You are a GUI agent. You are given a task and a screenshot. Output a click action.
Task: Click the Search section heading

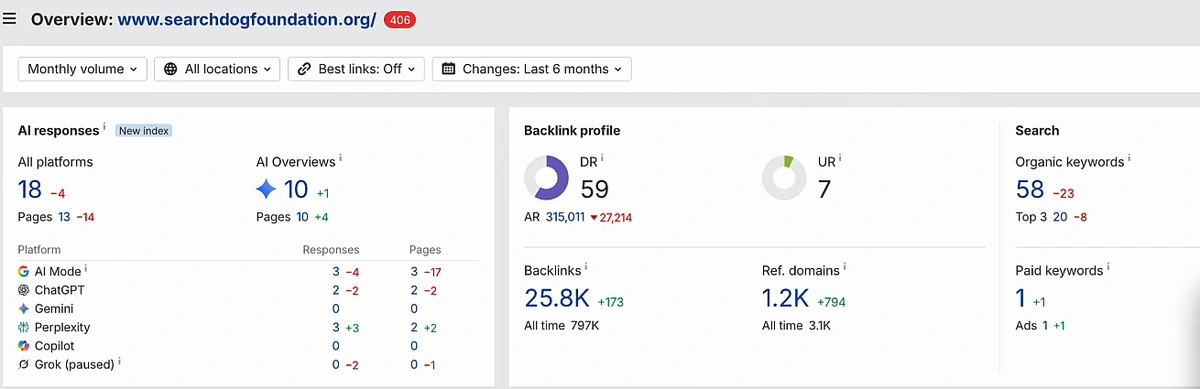pyautogui.click(x=1037, y=130)
